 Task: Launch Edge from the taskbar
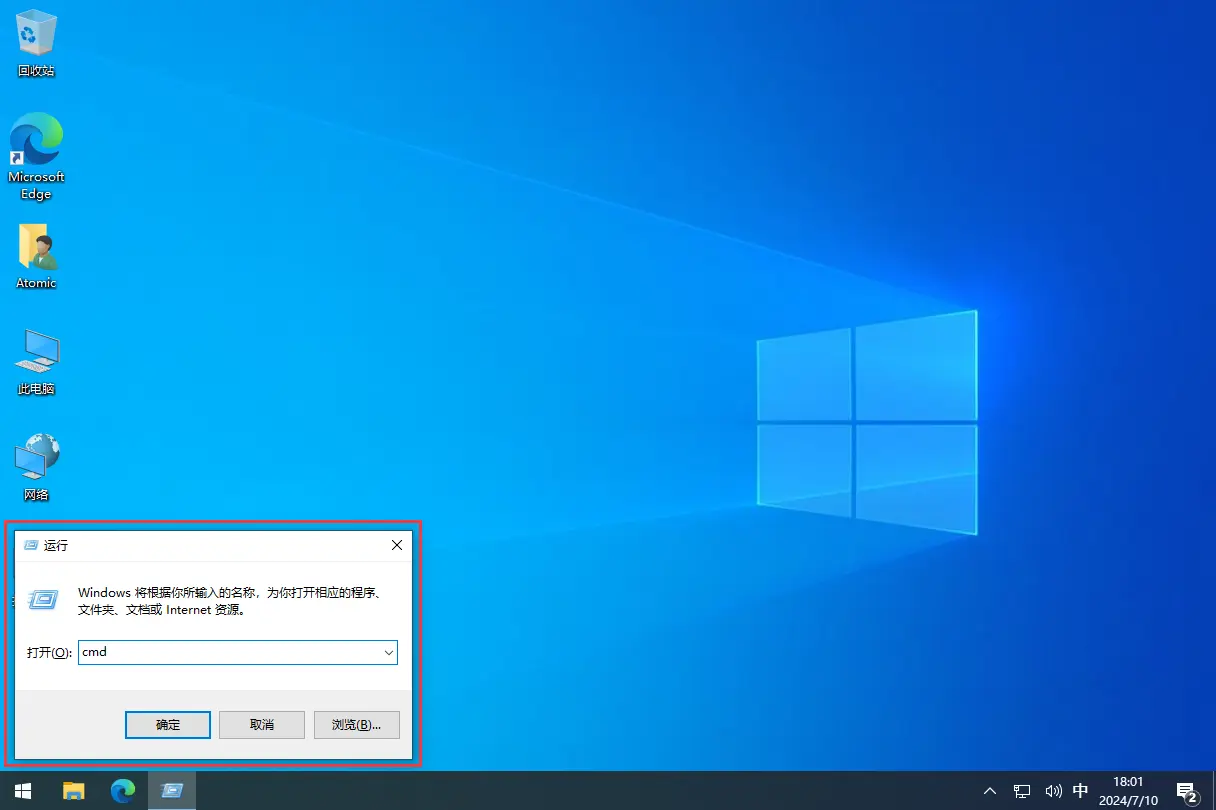coord(123,791)
